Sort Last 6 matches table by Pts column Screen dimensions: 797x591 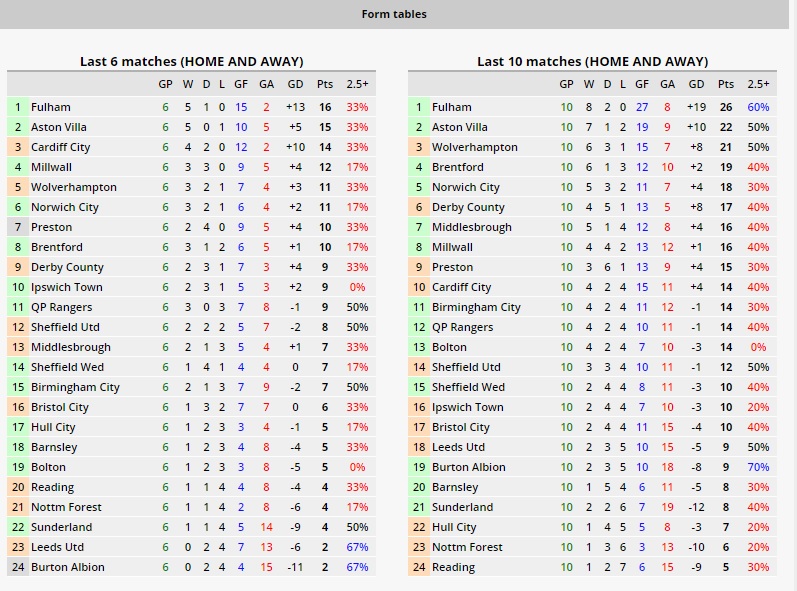pos(325,84)
